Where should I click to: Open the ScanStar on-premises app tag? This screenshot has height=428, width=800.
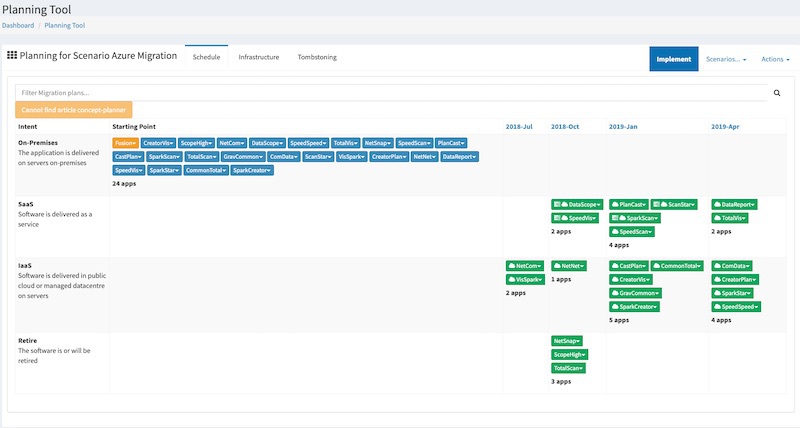(318, 157)
